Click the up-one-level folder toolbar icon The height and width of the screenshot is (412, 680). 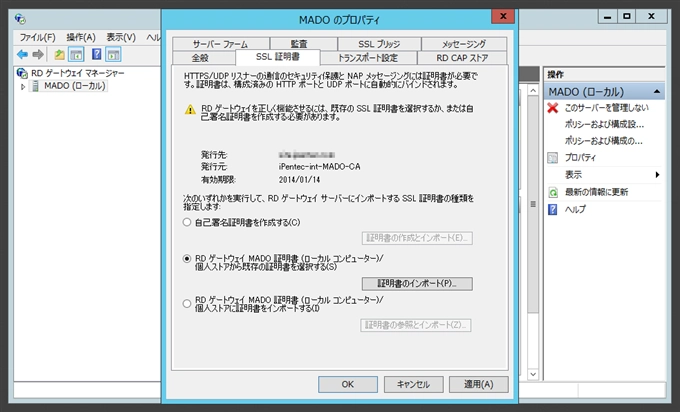59,55
